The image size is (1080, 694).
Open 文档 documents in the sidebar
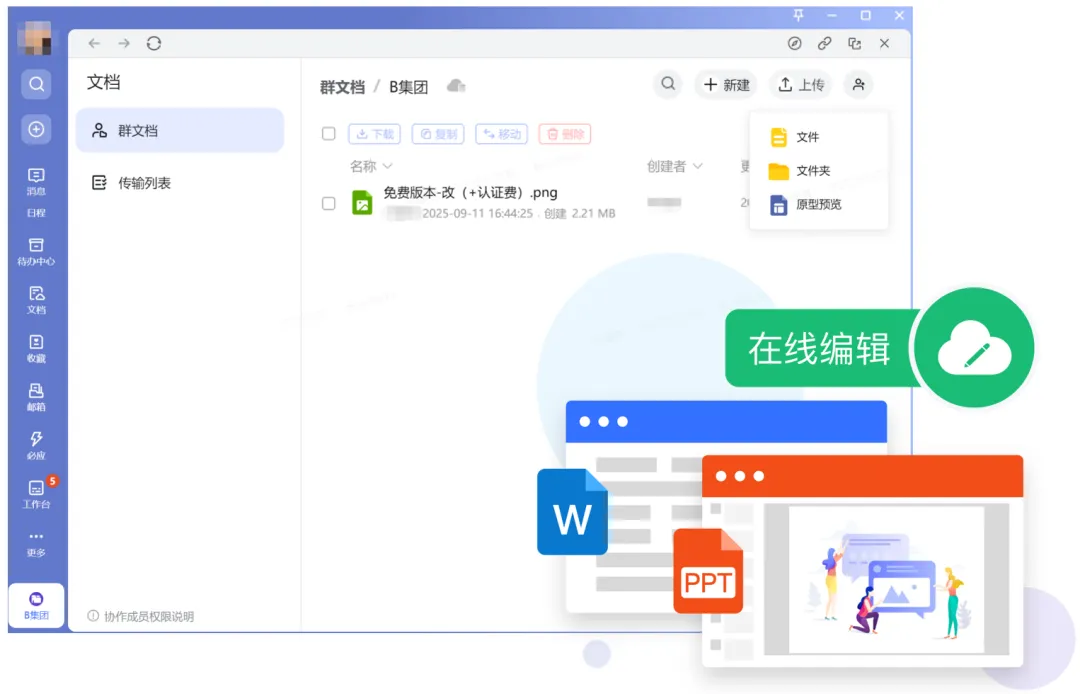(37, 300)
